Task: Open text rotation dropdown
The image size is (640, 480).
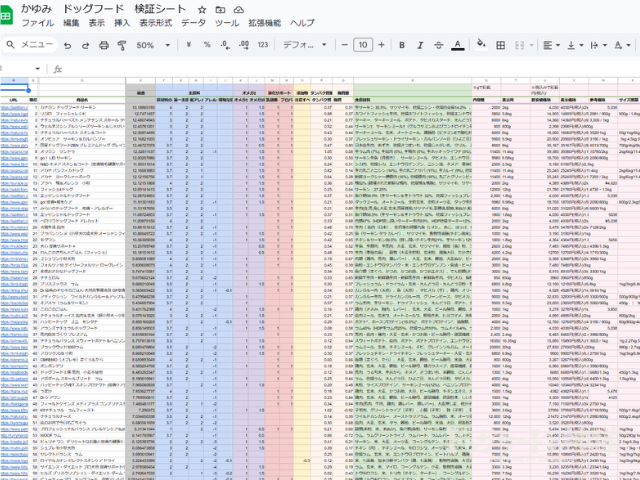Action: pyautogui.click(x=622, y=45)
